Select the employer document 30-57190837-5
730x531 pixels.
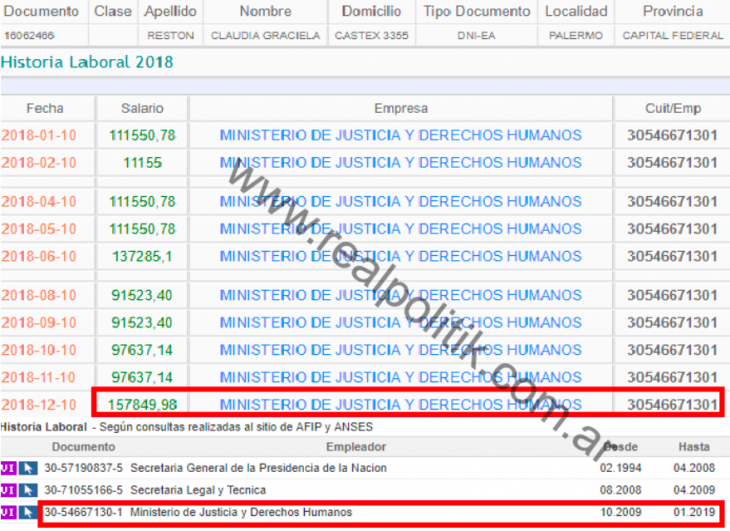click(x=83, y=468)
